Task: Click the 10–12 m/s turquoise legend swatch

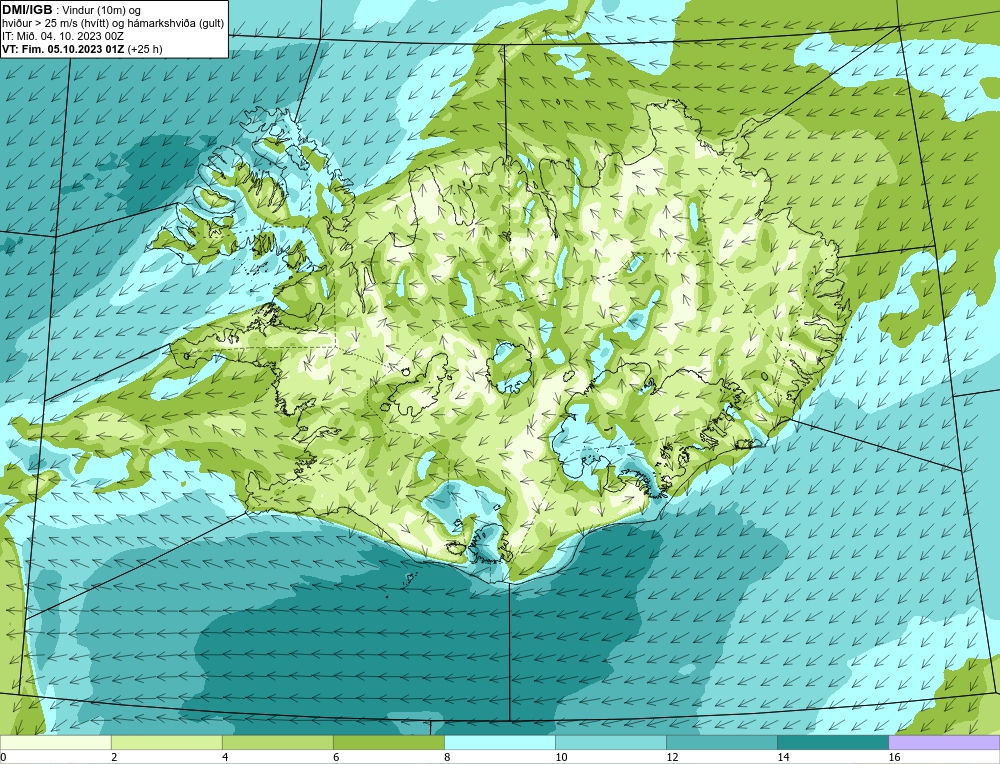Action: (x=610, y=742)
